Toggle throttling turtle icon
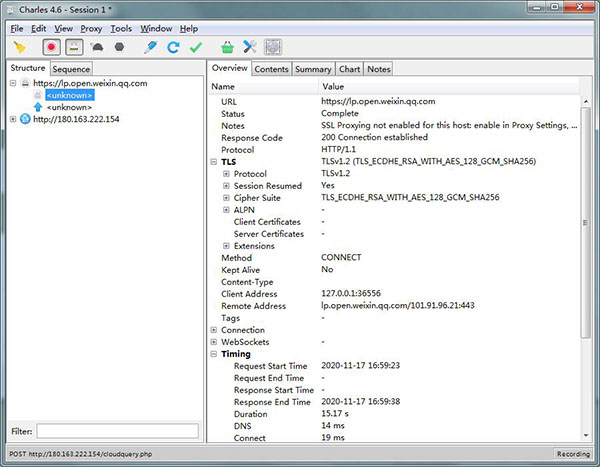The height and width of the screenshot is (467, 600). pos(97,47)
